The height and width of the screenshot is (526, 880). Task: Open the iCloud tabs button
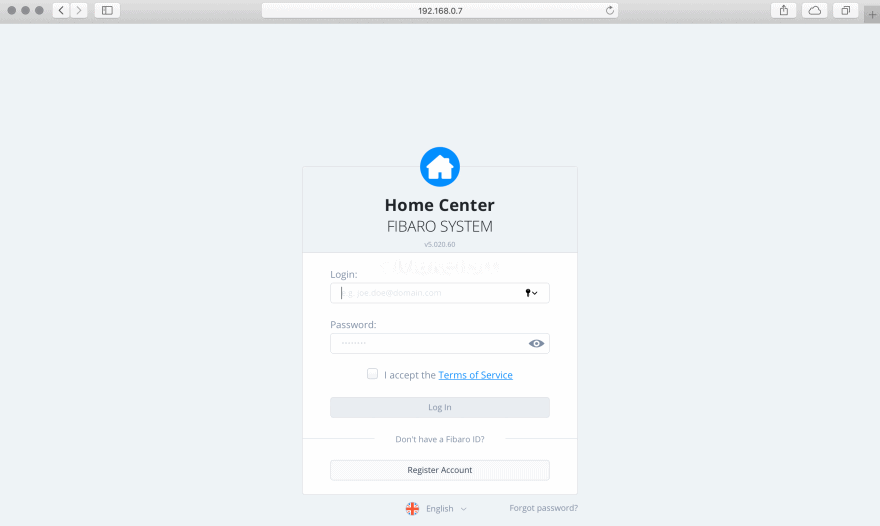[814, 10]
